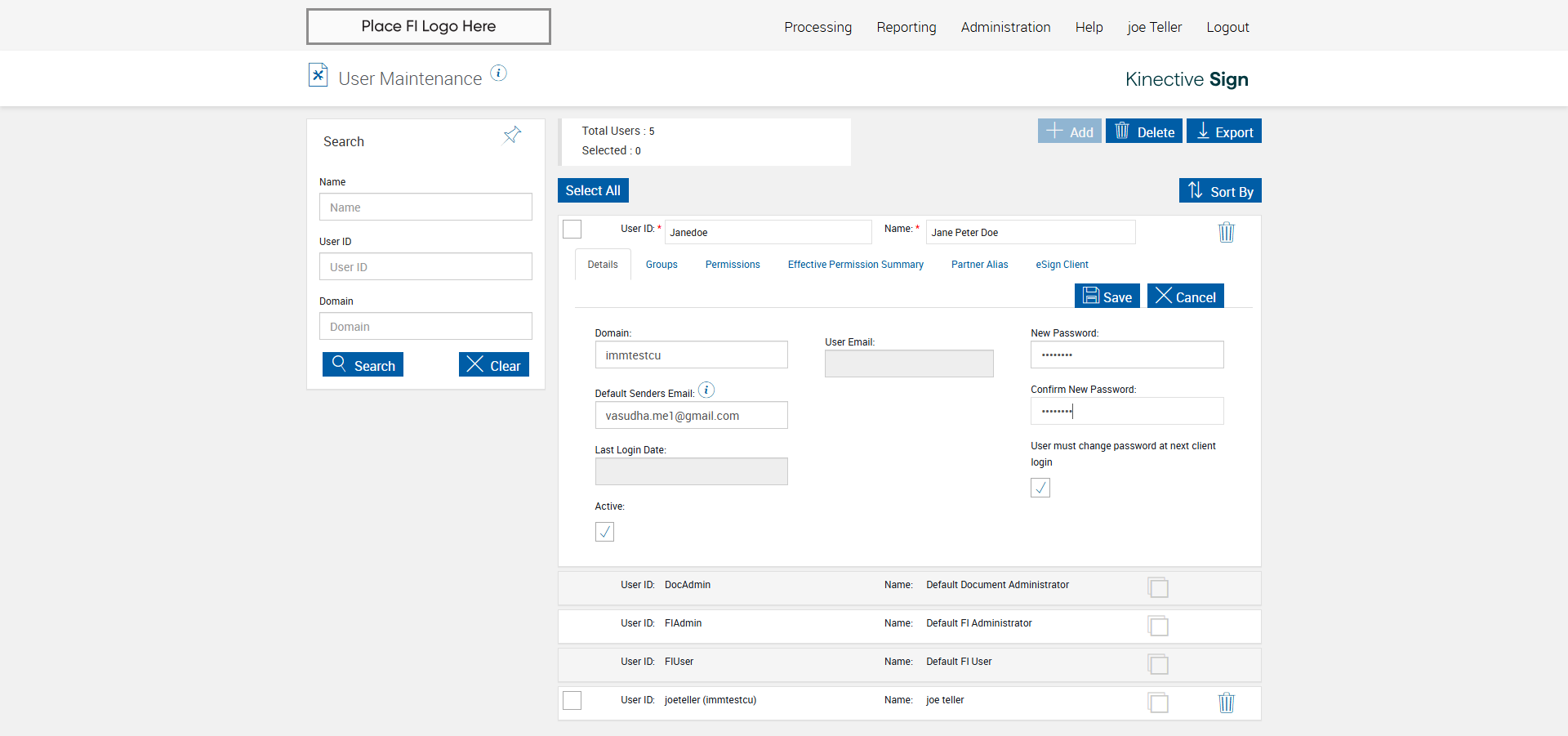Select the Janedoe user row checkbox
1568x736 pixels.
572,230
